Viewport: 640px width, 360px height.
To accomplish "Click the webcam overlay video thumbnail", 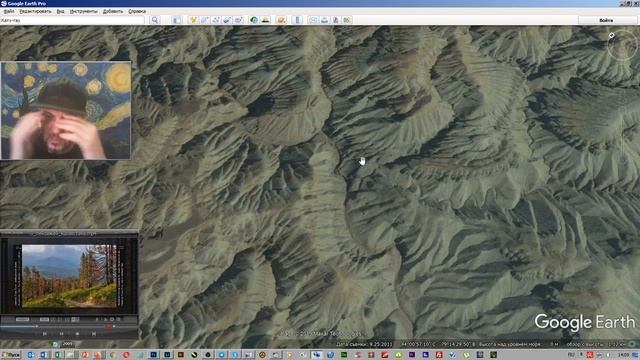I will click(x=66, y=110).
